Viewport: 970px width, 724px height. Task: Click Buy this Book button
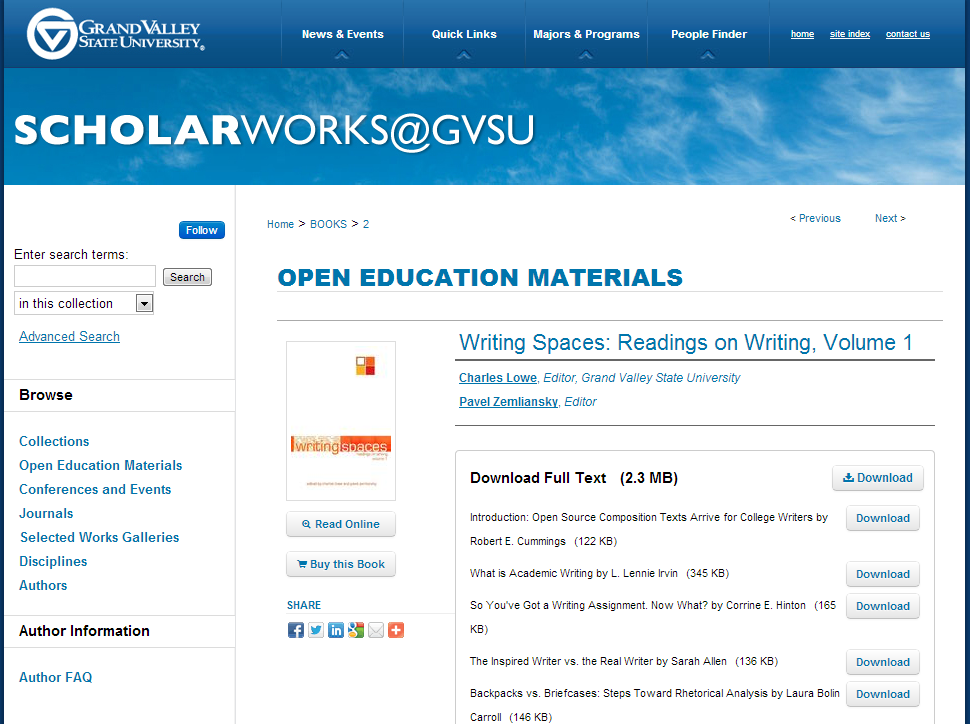point(341,564)
